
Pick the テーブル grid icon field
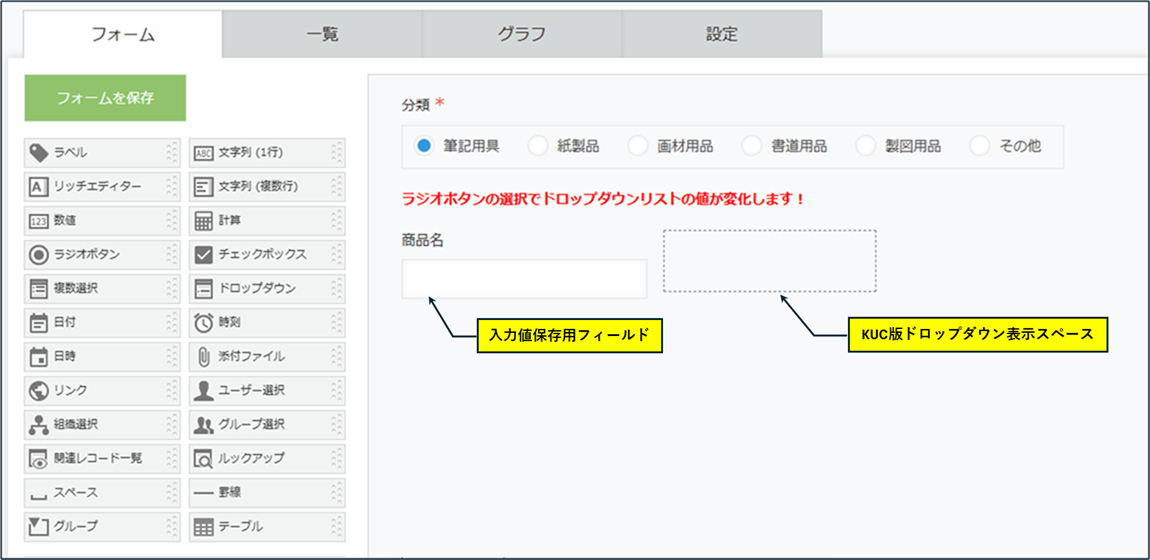coord(203,527)
